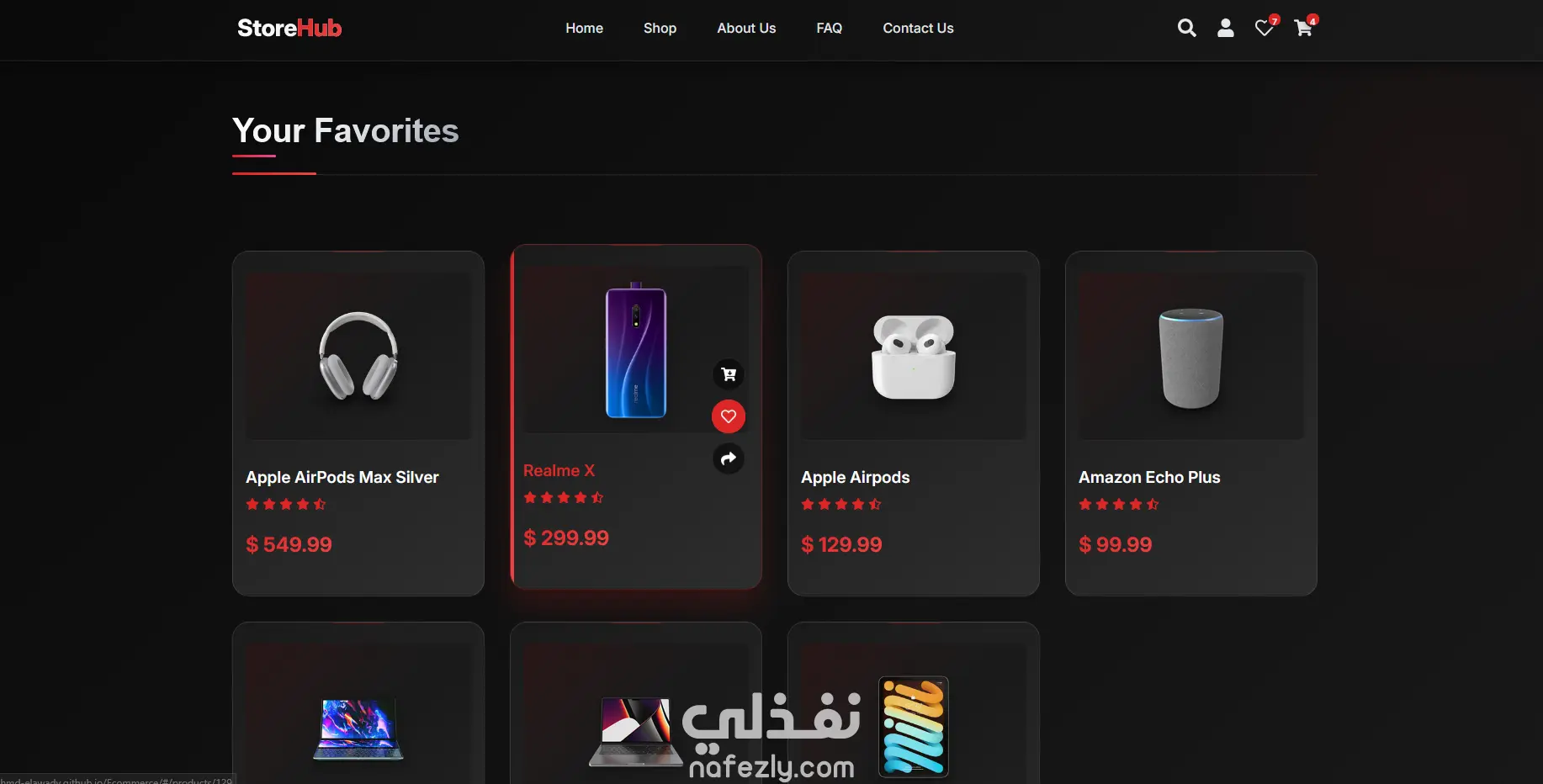
Task: Select the Realme X product name
Action: (x=559, y=470)
